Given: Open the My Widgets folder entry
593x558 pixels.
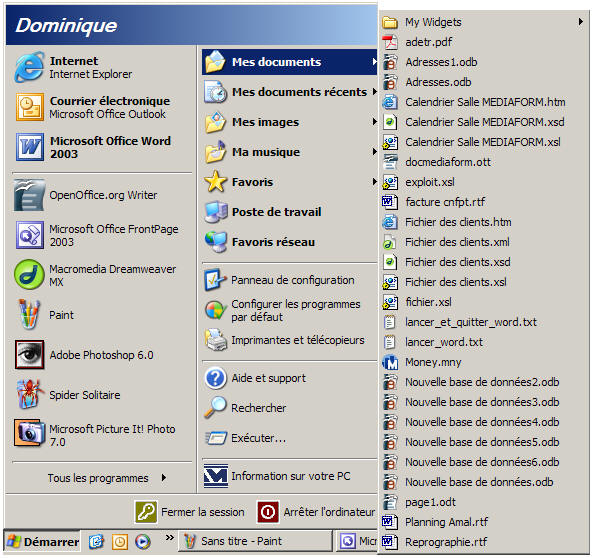Looking at the screenshot, I should tap(483, 22).
